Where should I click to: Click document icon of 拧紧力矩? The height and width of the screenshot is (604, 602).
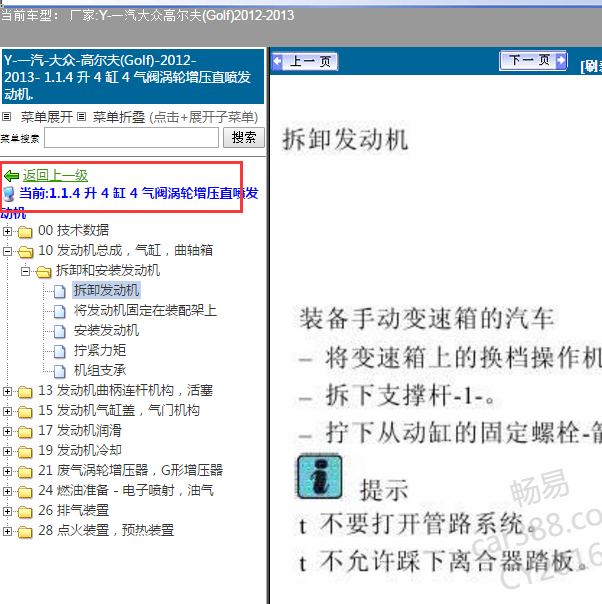[59, 351]
